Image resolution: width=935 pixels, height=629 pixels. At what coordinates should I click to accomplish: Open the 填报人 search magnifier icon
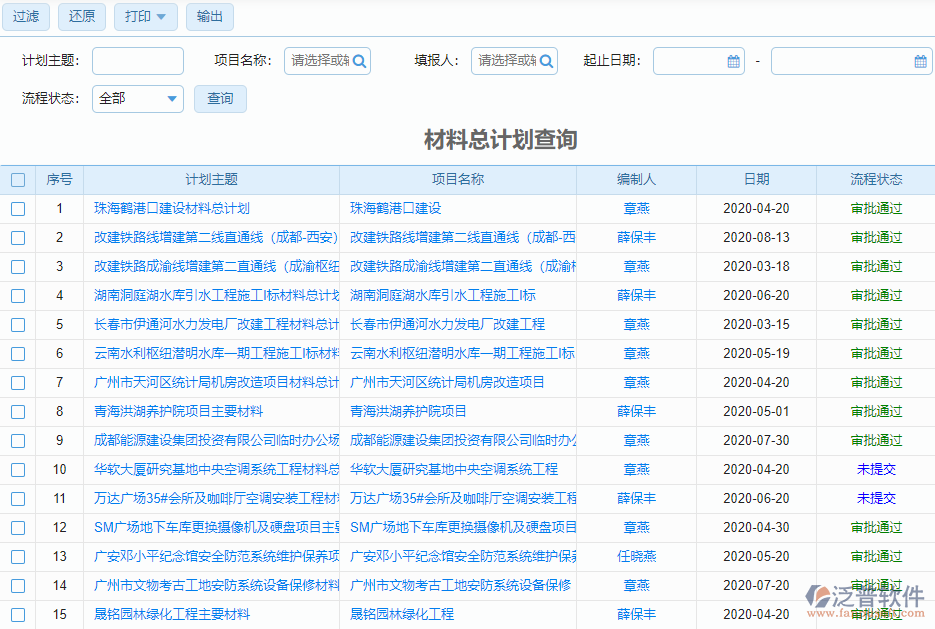pyautogui.click(x=546, y=60)
